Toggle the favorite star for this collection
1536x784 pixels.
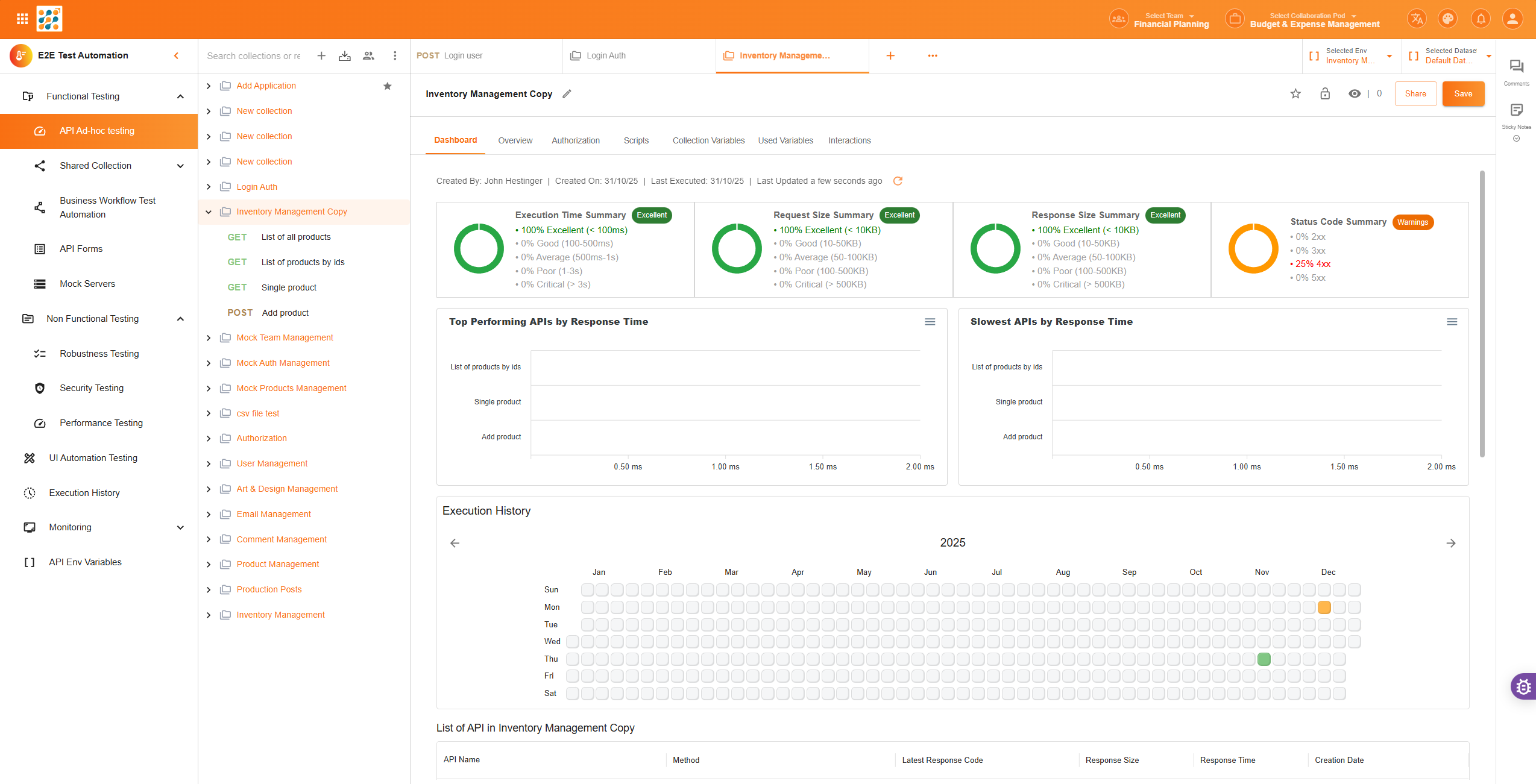click(1295, 93)
